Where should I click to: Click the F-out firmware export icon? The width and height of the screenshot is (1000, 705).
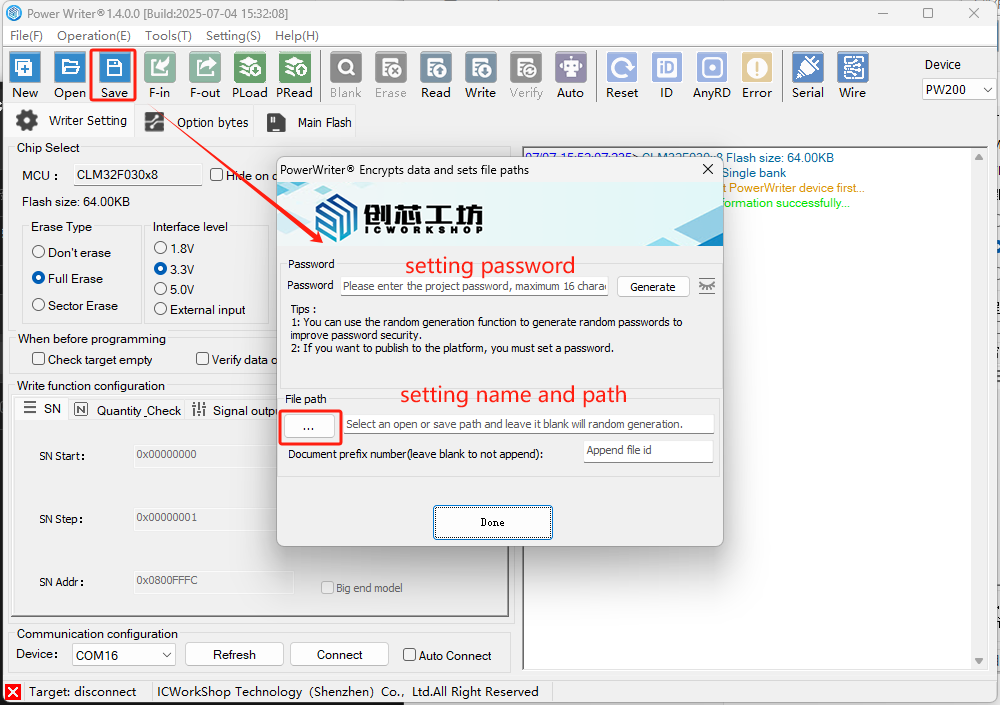205,75
